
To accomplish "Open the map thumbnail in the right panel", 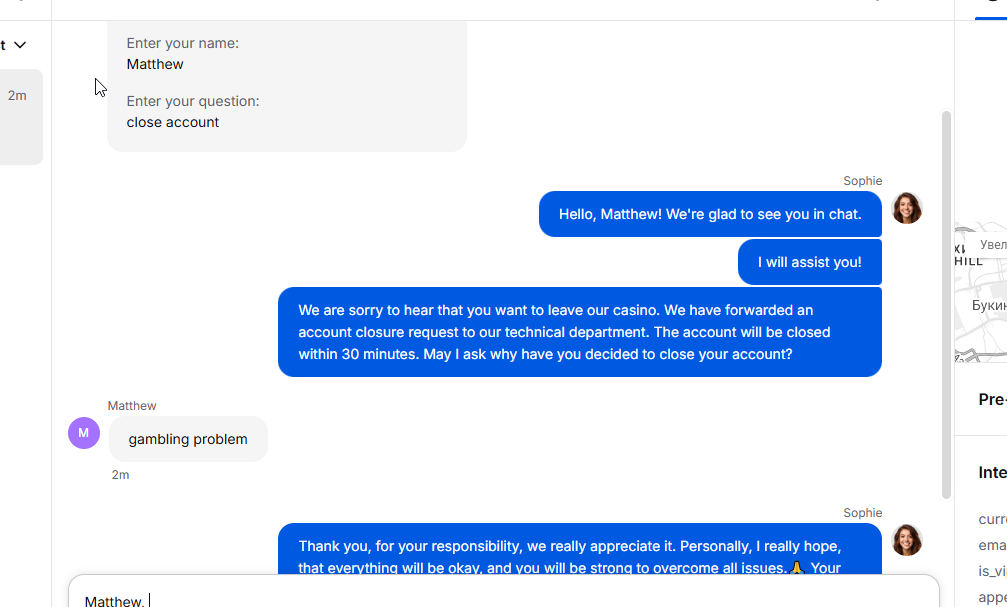I will click(x=981, y=294).
